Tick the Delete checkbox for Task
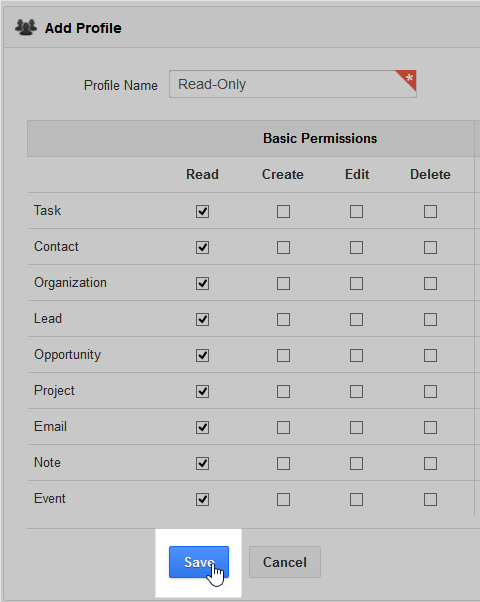 [430, 211]
